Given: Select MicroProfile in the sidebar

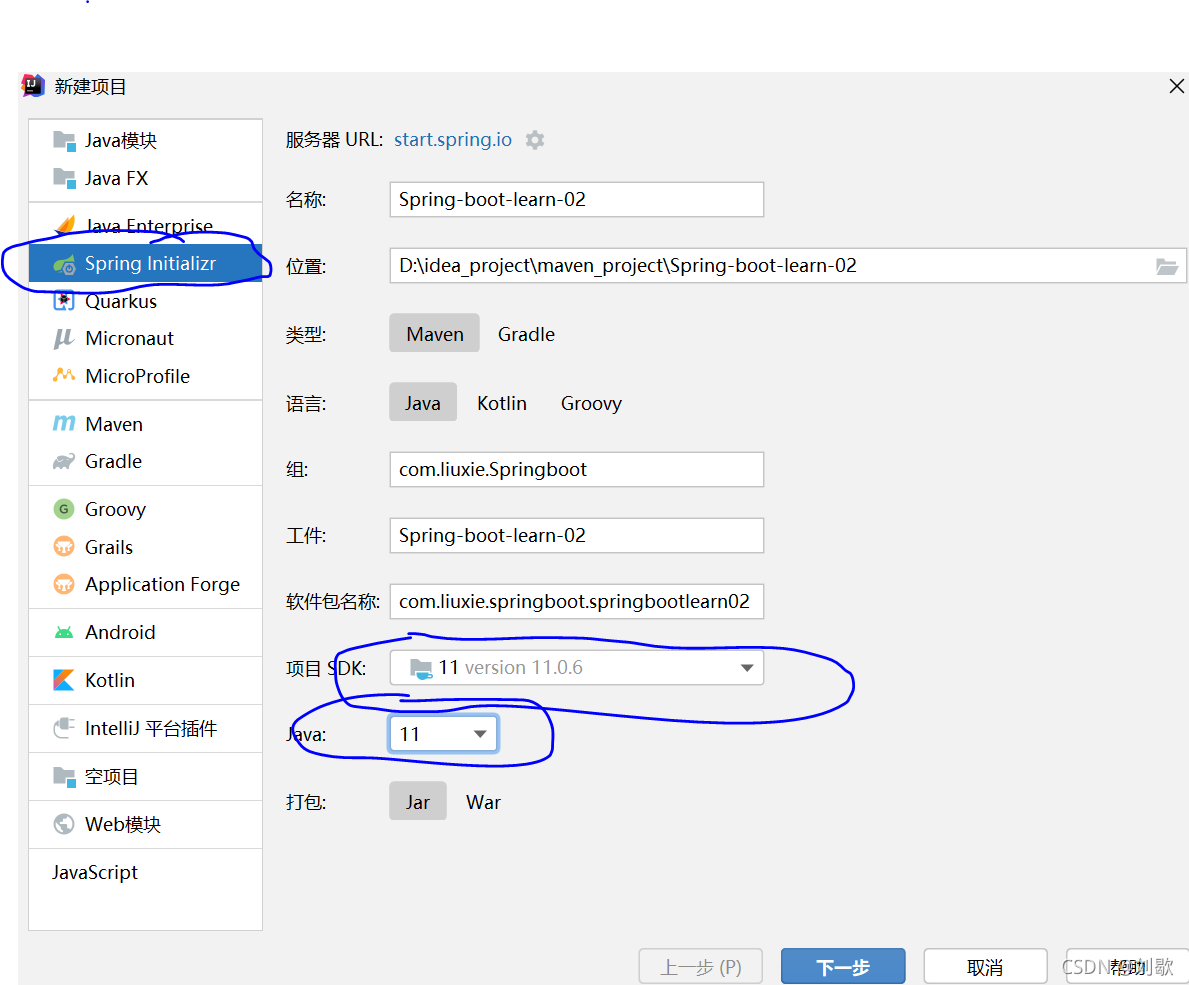Looking at the screenshot, I should click(x=146, y=376).
